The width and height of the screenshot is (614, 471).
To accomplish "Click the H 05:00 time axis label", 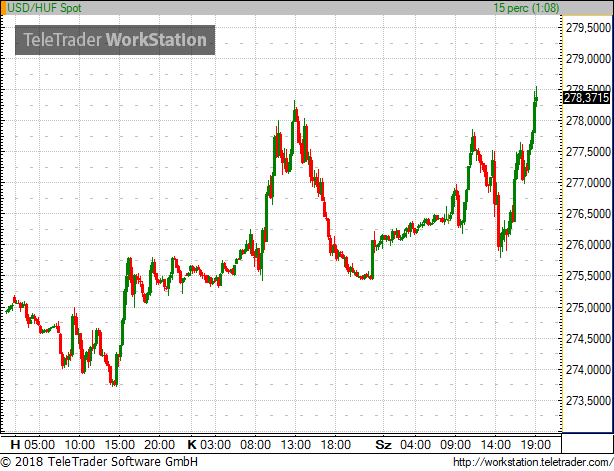I will [x=33, y=445].
